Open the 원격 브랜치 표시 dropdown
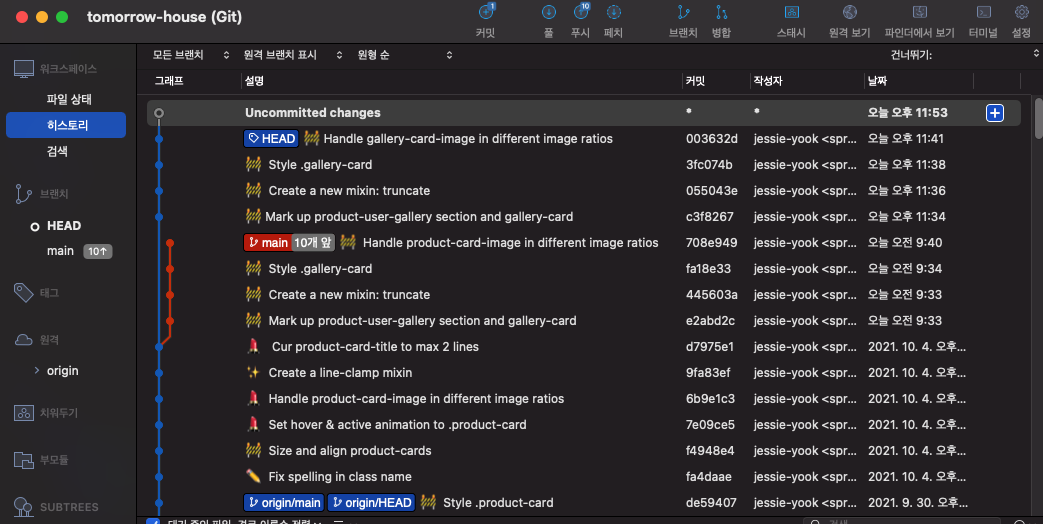Viewport: 1043px width, 524px height. click(293, 55)
